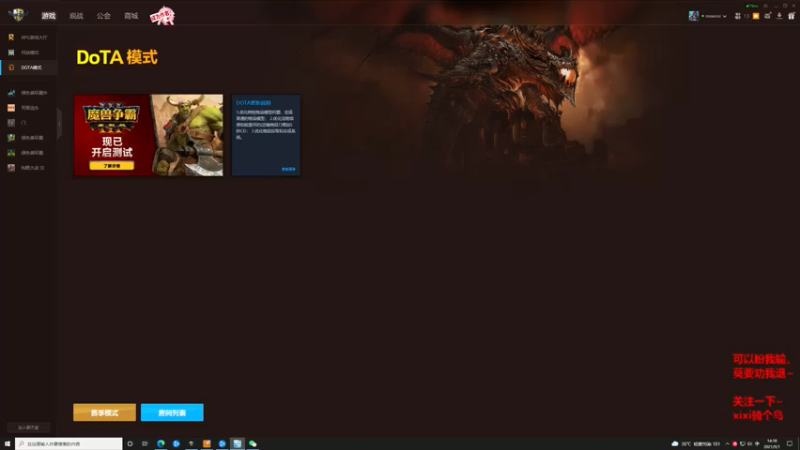The width and height of the screenshot is (800, 450).
Task: Open the lowest green-icon sidebar game
Action: (28, 153)
